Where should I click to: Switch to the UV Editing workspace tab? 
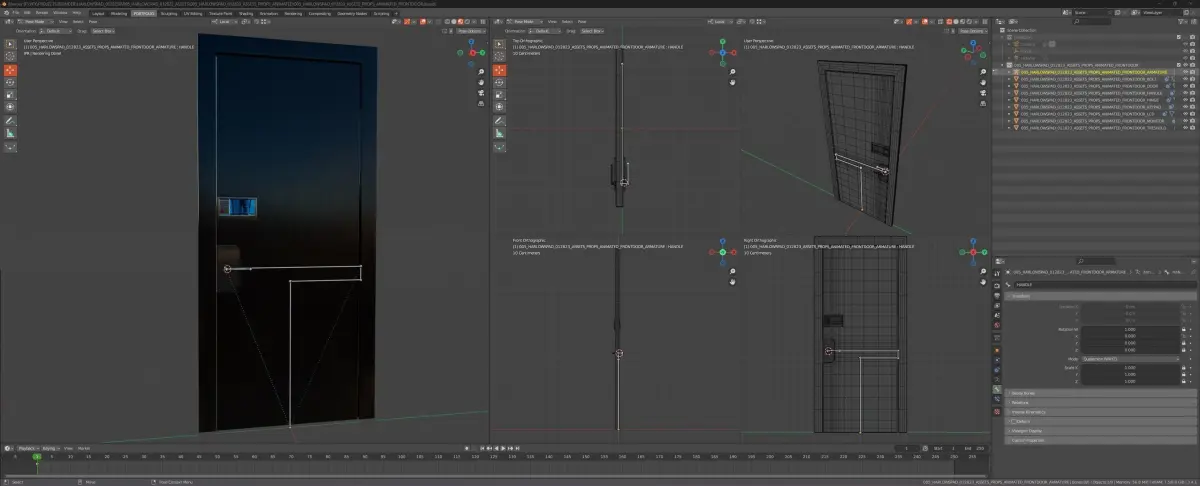click(192, 13)
